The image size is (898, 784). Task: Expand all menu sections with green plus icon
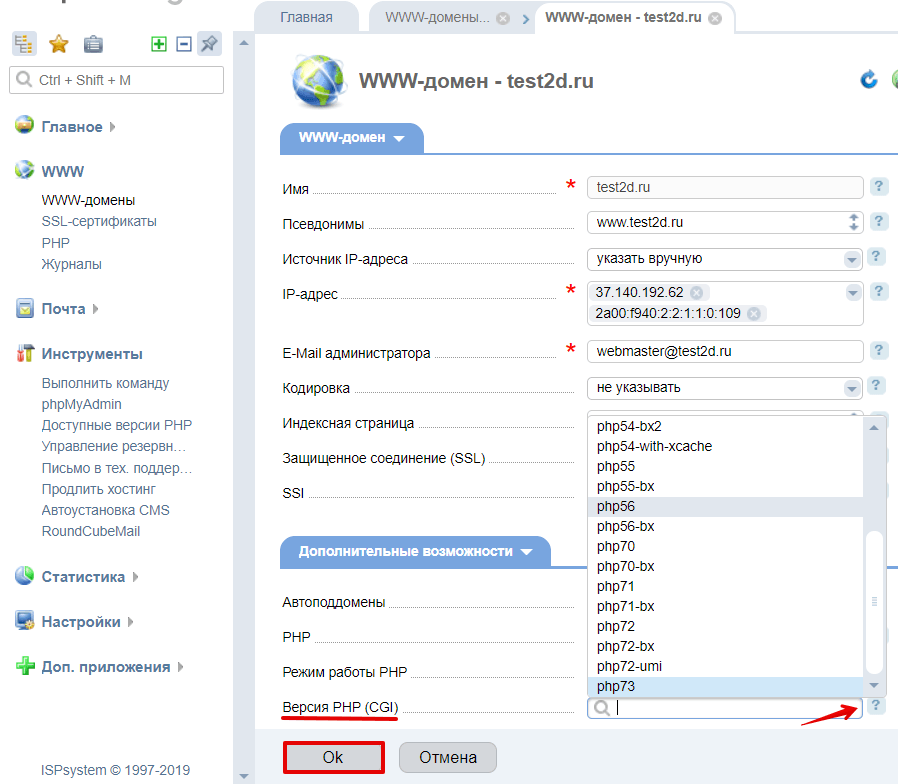(159, 44)
